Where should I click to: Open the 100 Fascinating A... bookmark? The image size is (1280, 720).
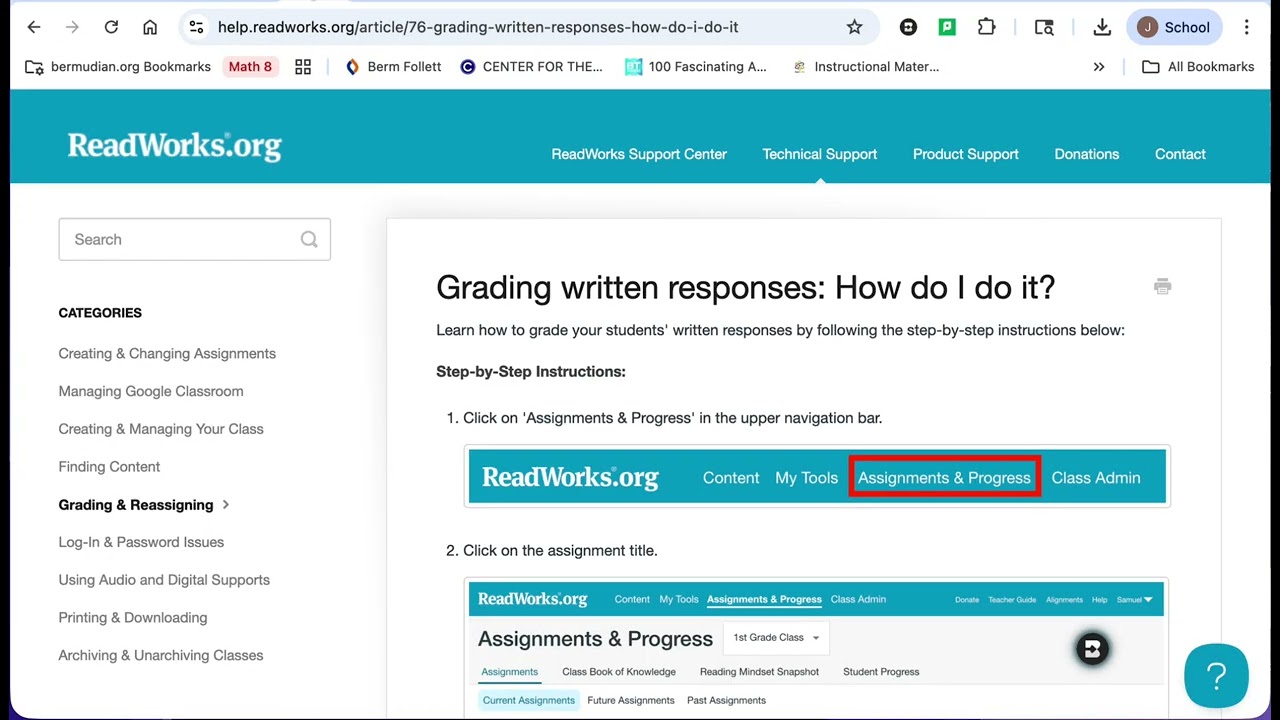[696, 66]
